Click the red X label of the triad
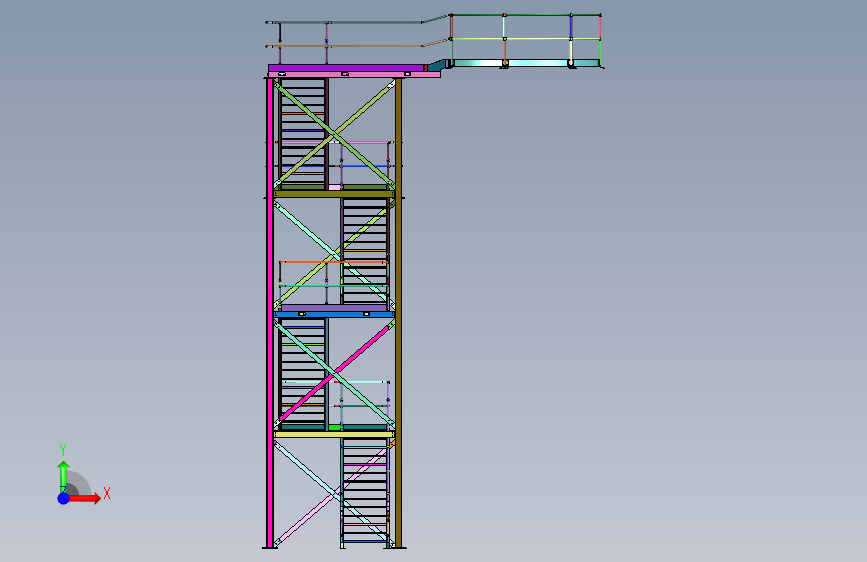This screenshot has height=562, width=867. (107, 493)
